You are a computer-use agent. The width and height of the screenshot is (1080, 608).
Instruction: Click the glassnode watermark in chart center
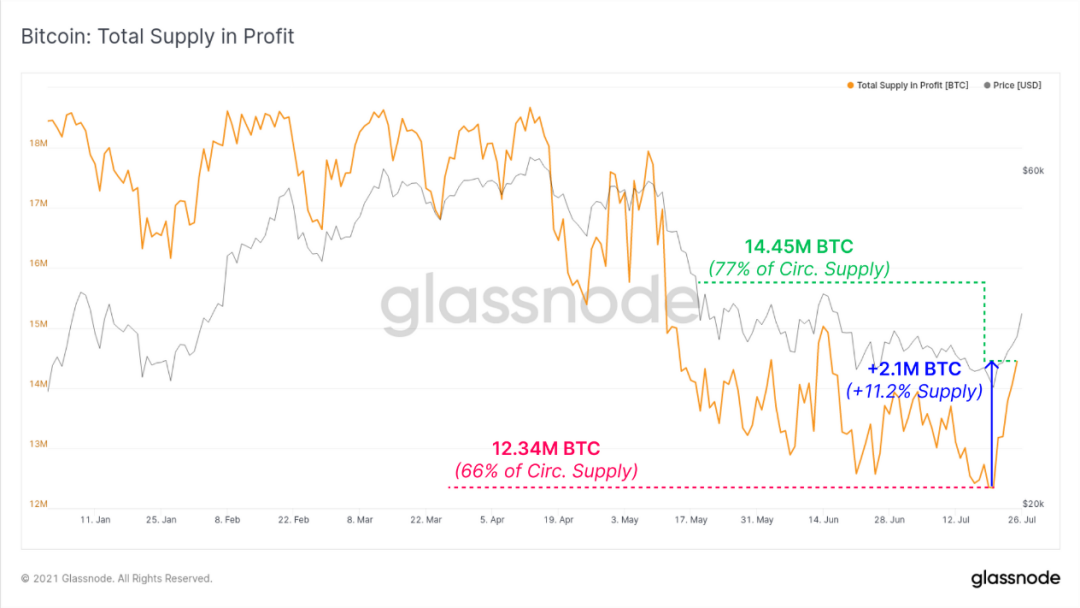pyautogui.click(x=540, y=302)
